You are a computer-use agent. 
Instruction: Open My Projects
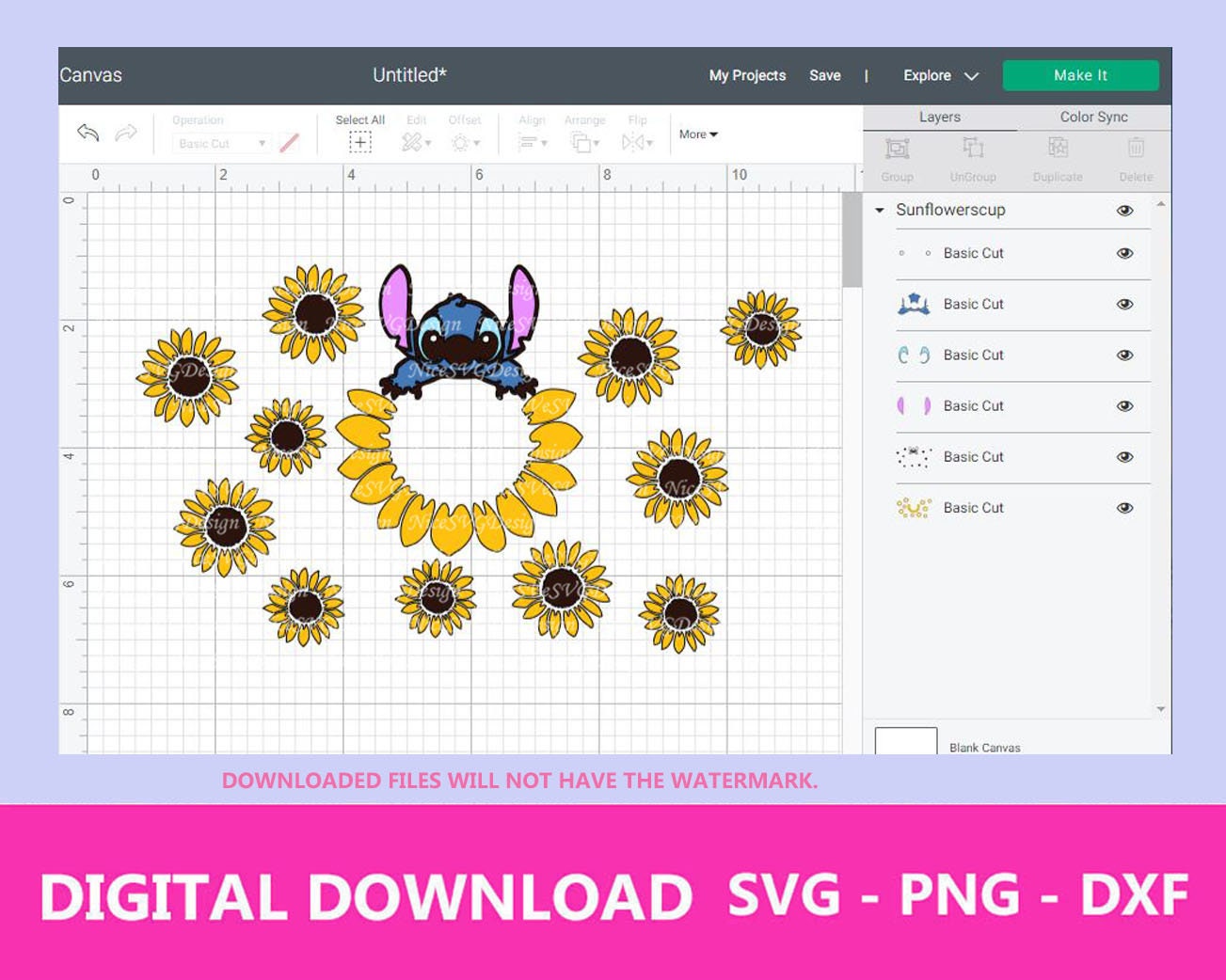747,75
